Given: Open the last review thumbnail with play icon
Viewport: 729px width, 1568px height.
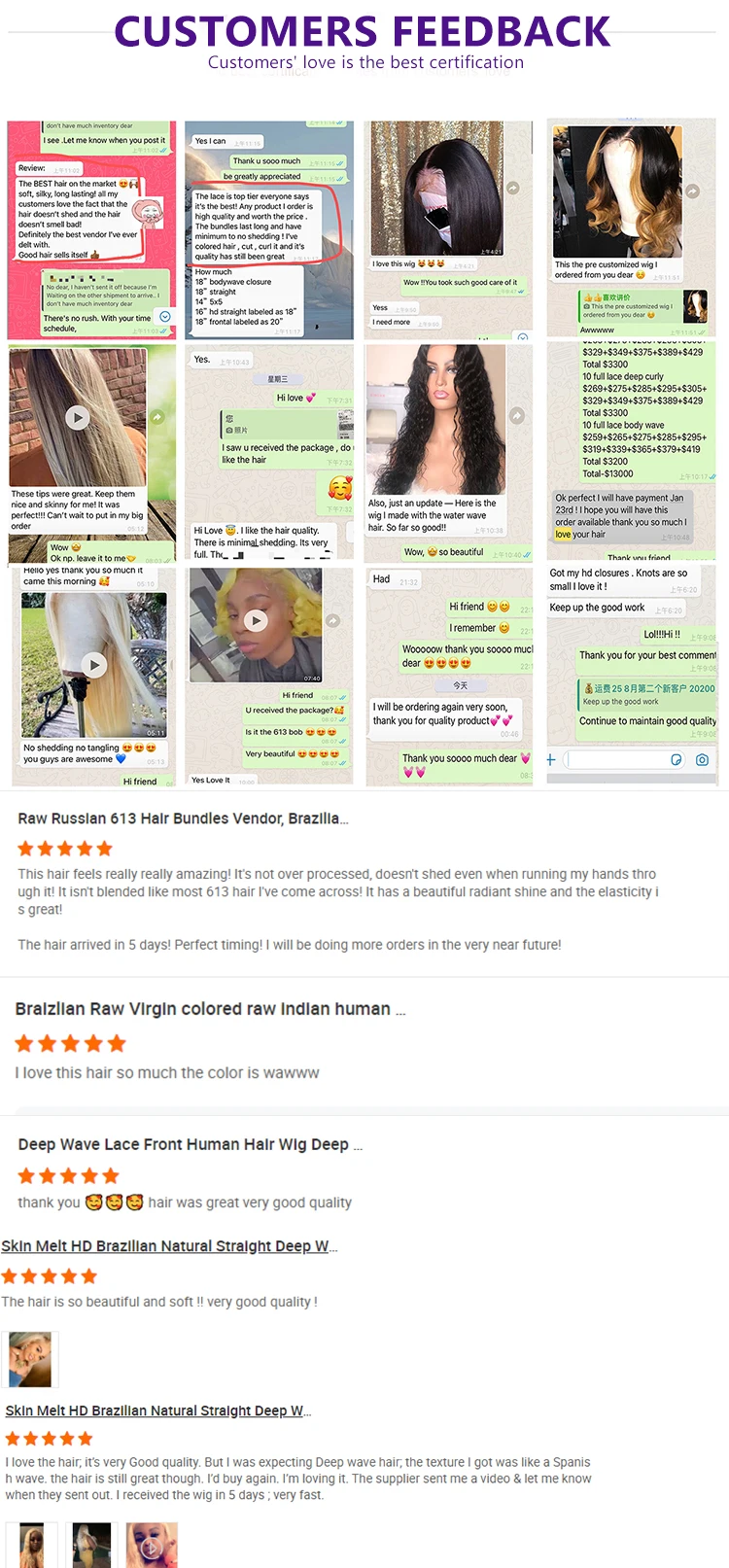Looking at the screenshot, I should [152, 1545].
